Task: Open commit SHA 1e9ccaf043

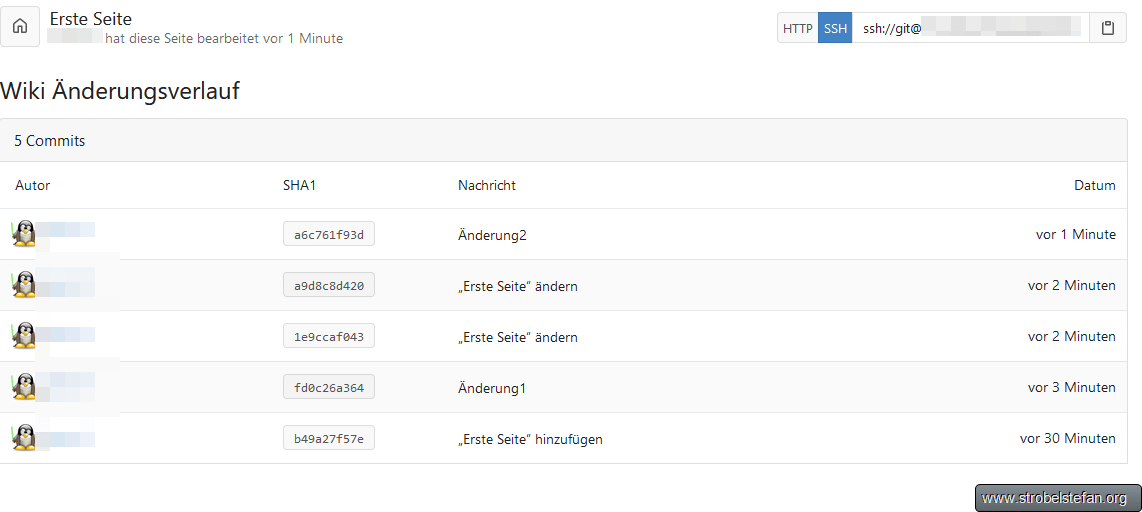Action: 328,337
